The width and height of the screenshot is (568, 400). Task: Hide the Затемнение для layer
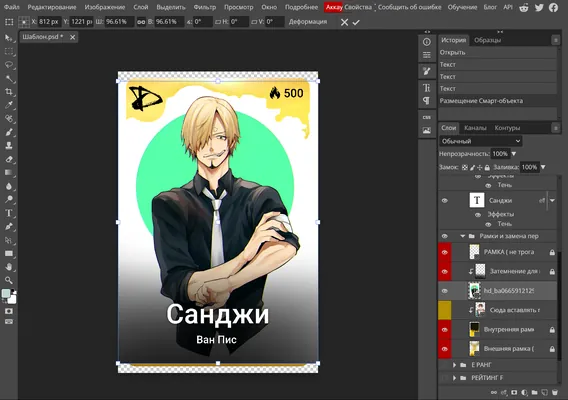click(x=444, y=271)
